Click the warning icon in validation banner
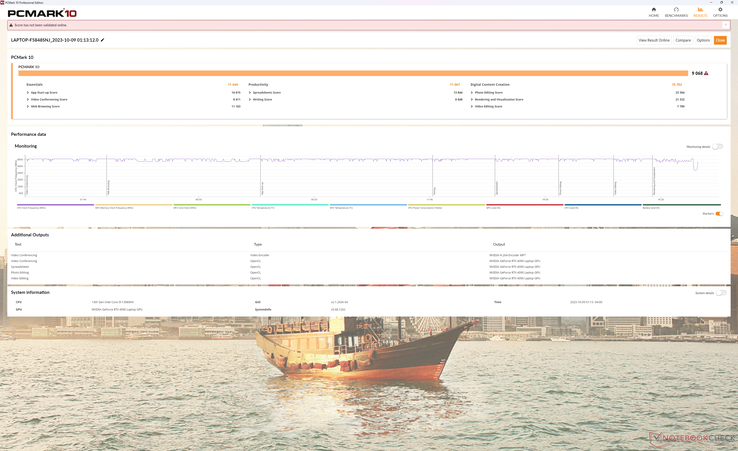The image size is (738, 451). (11, 25)
